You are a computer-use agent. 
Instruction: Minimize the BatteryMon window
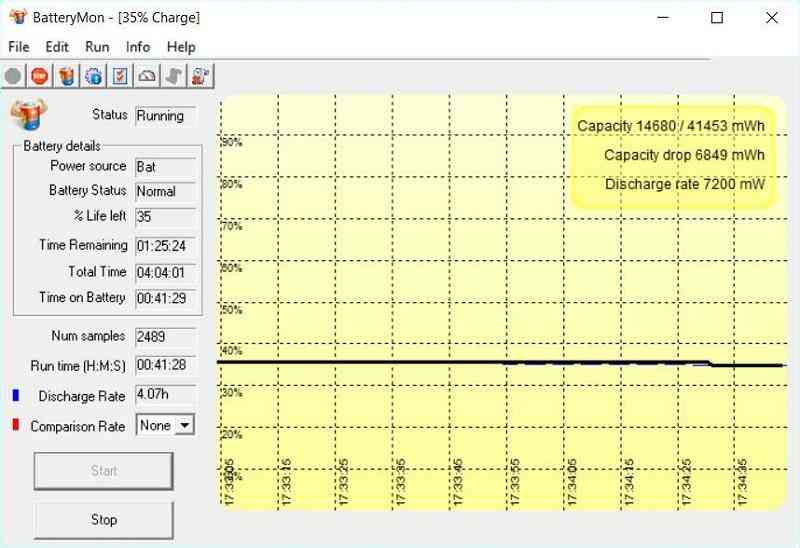(663, 18)
